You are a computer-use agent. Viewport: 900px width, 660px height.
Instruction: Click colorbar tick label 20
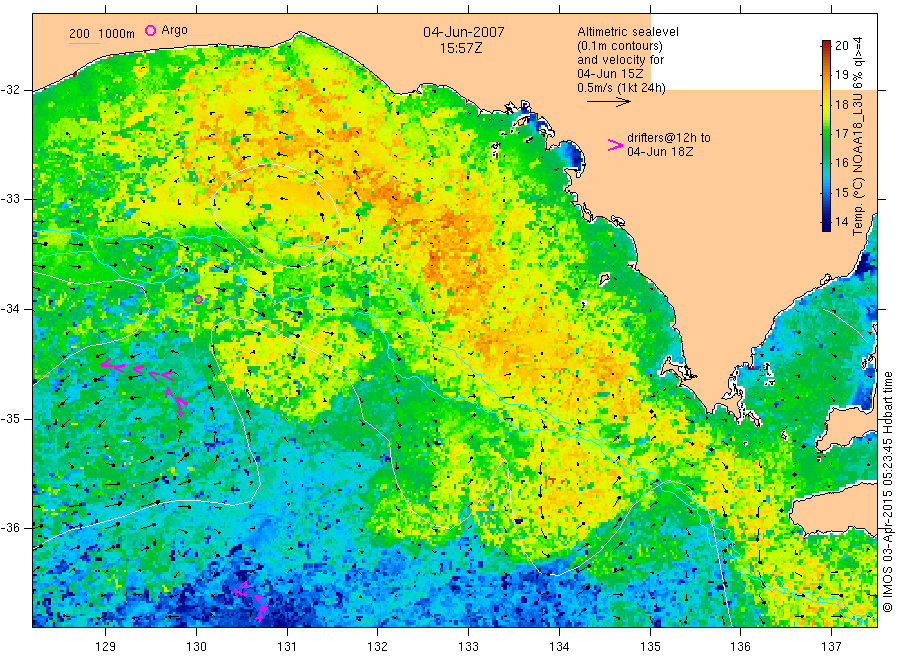841,46
